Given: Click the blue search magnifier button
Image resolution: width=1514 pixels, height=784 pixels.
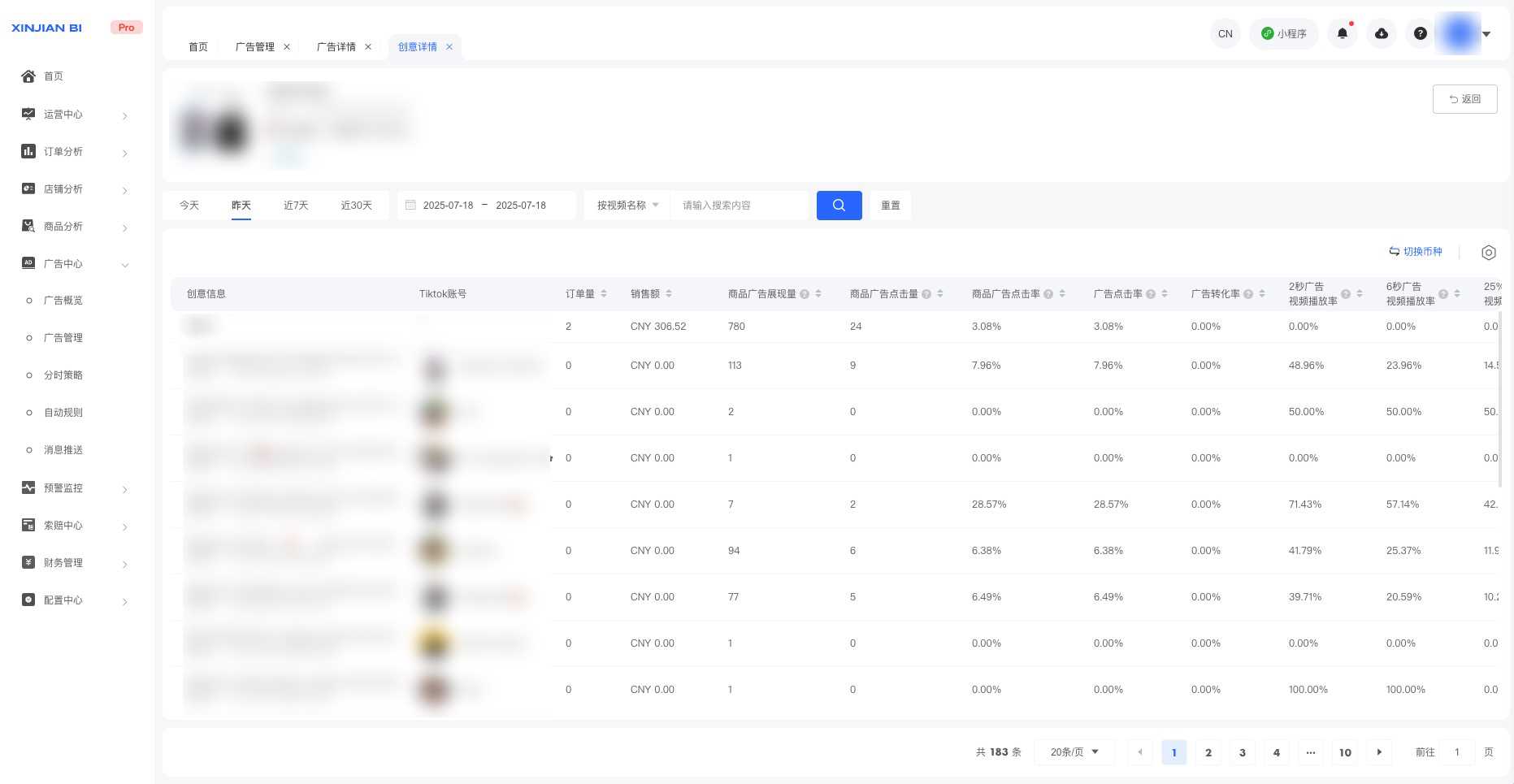Looking at the screenshot, I should [839, 205].
